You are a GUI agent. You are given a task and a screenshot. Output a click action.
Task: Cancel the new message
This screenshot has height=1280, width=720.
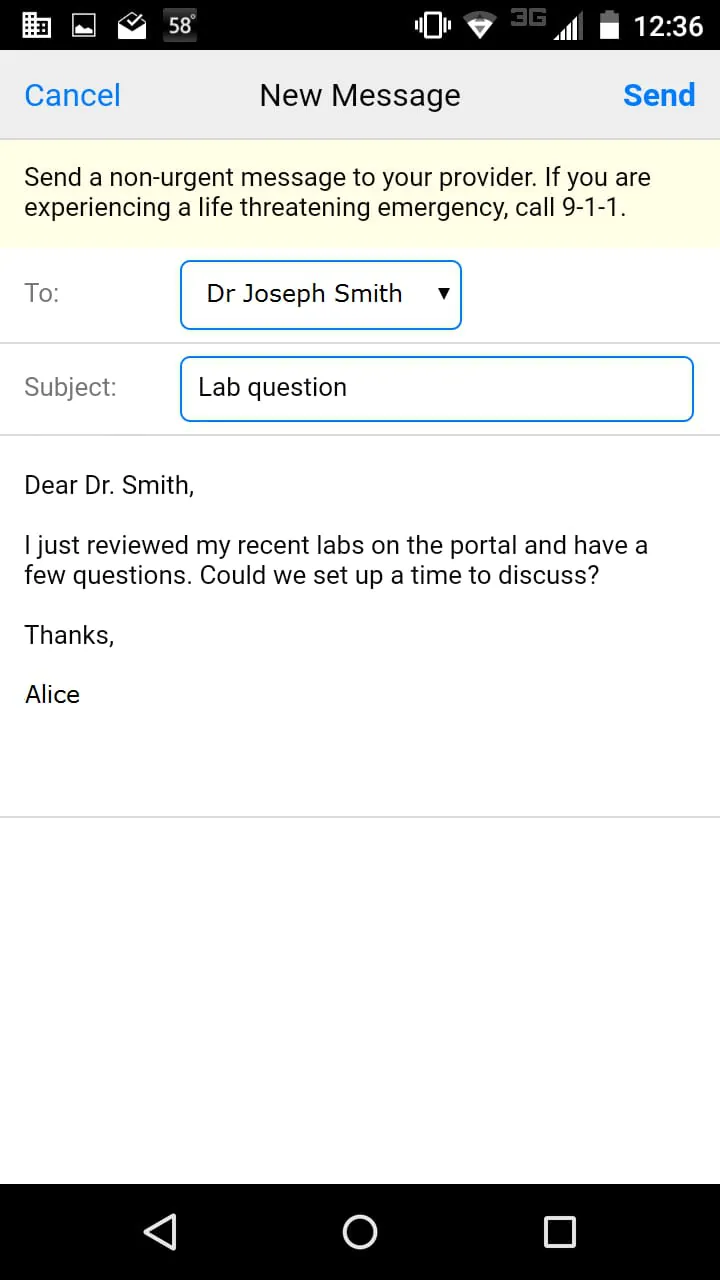tap(72, 95)
